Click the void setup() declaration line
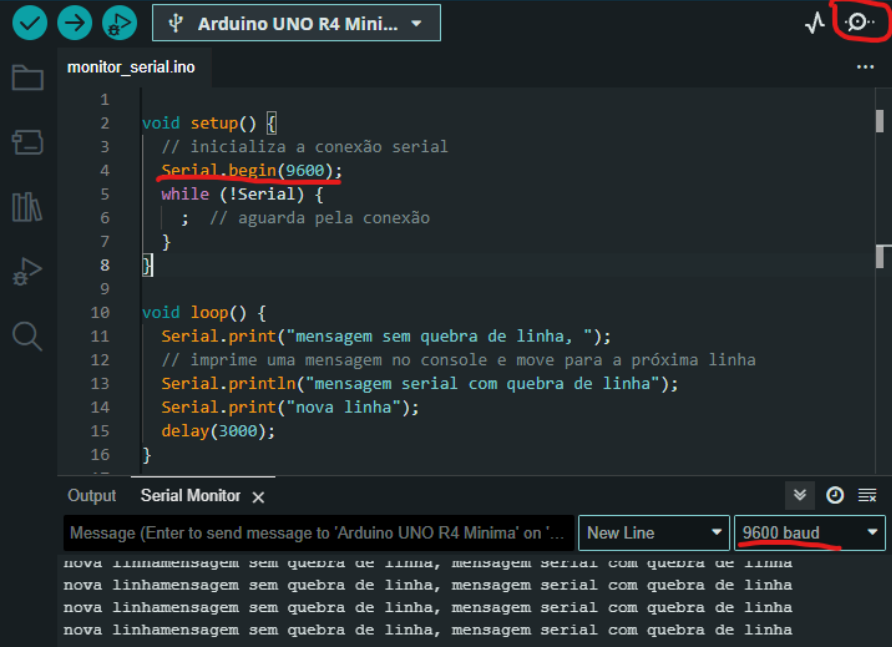Image resolution: width=892 pixels, height=647 pixels. pos(209,123)
